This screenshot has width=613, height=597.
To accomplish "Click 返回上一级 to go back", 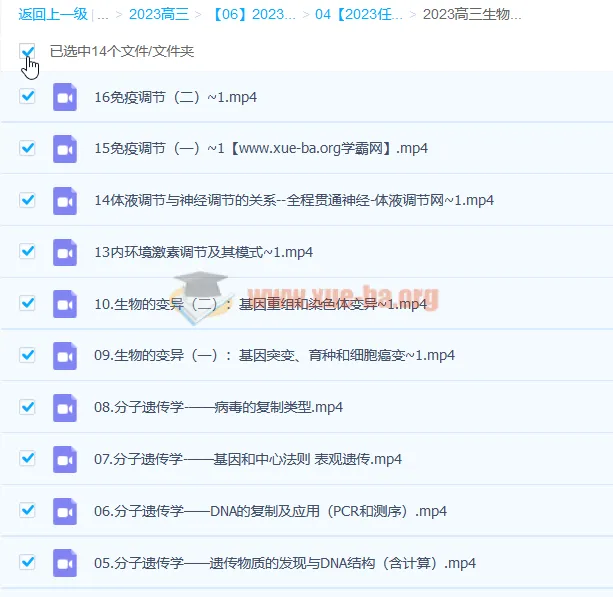I will click(52, 15).
